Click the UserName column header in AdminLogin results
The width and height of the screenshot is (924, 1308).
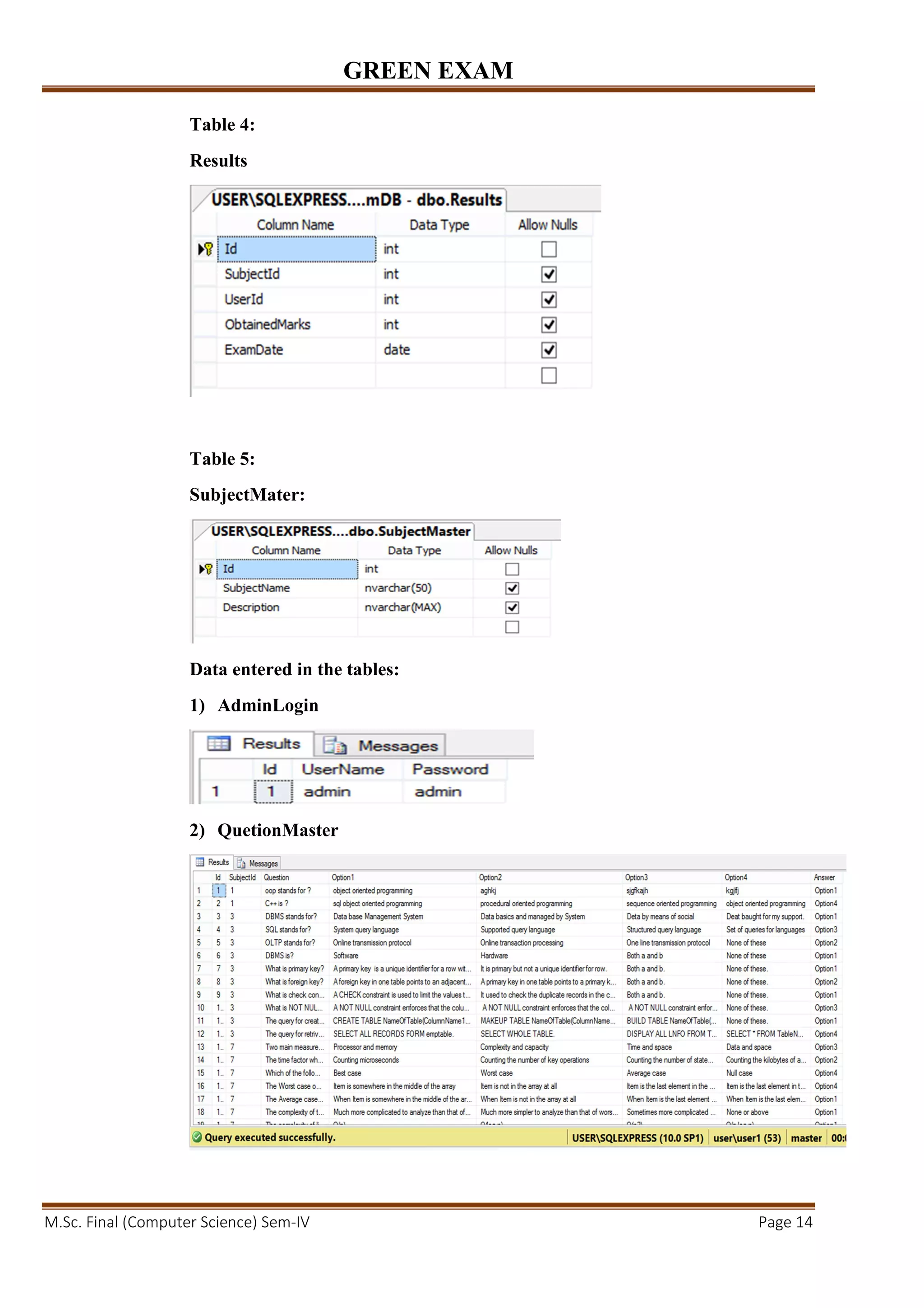coord(346,769)
